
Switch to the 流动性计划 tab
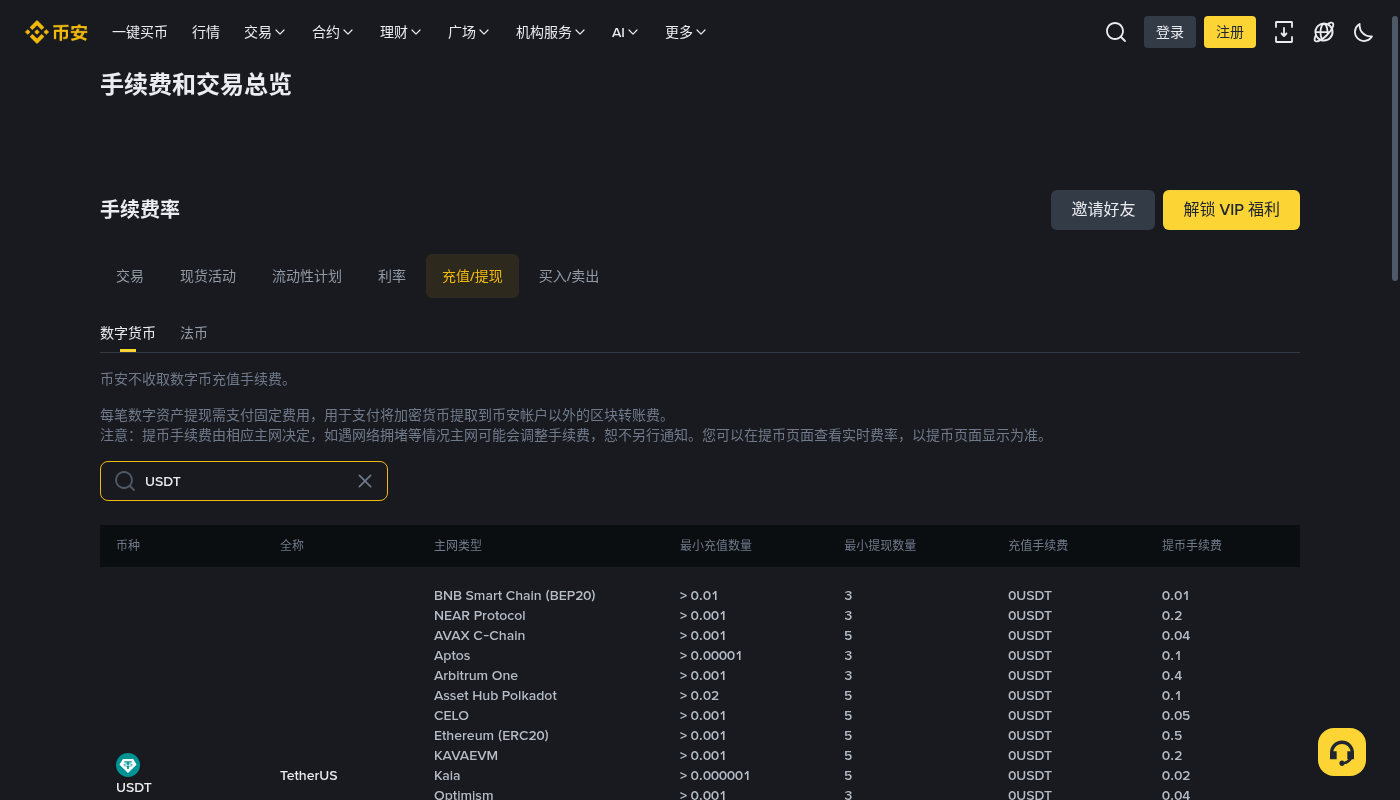307,276
